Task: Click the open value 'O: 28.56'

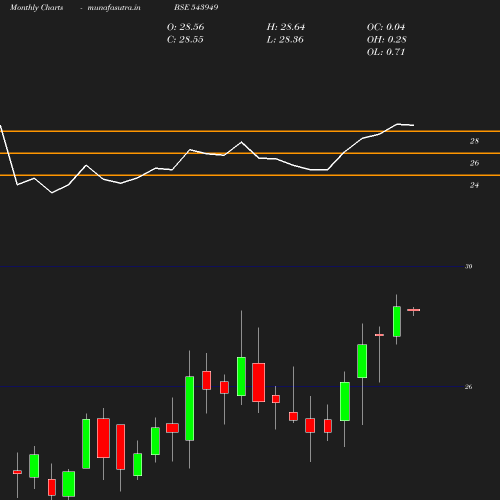Action: coord(185,27)
